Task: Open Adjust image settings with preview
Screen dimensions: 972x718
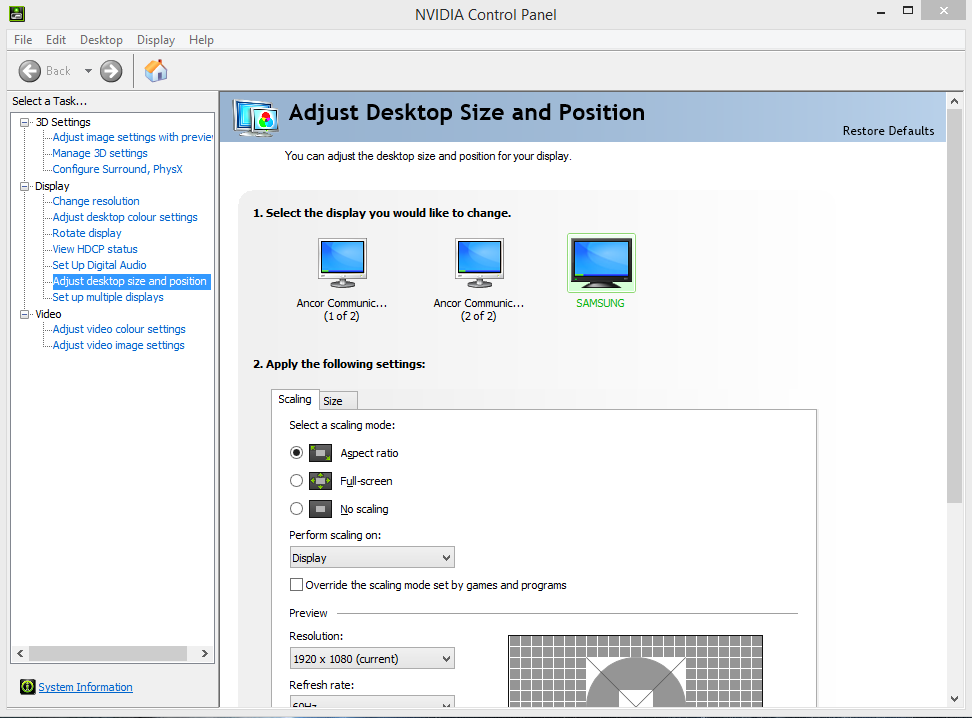Action: pos(133,137)
